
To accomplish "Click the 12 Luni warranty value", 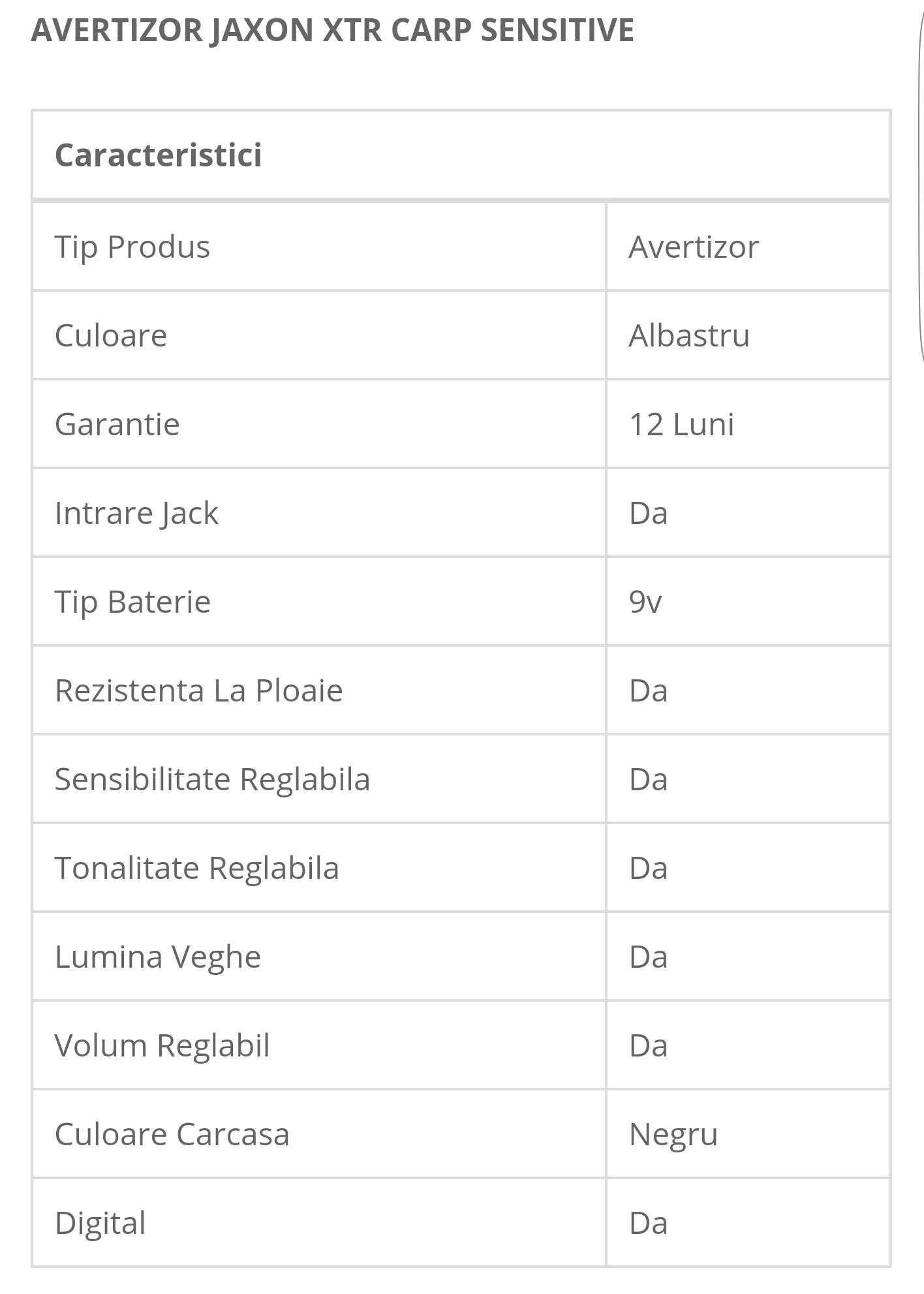I will point(681,424).
